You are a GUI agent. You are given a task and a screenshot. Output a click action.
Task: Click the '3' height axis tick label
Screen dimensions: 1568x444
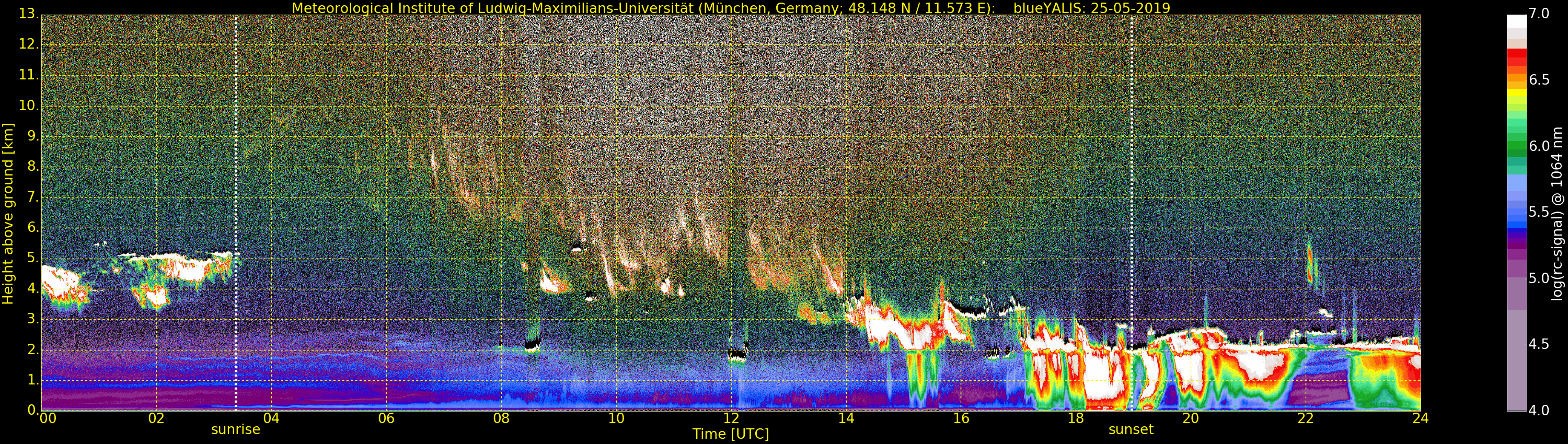coord(32,319)
